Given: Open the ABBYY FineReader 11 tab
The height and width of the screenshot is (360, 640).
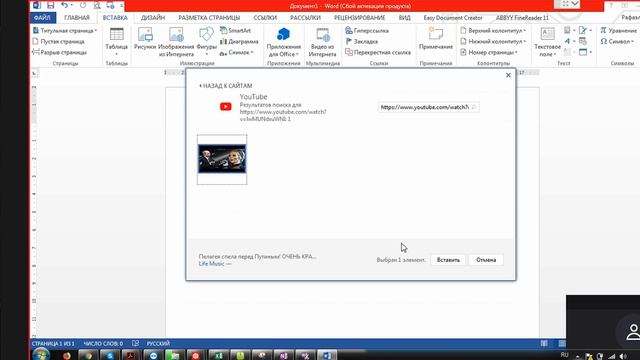Looking at the screenshot, I should 522,18.
